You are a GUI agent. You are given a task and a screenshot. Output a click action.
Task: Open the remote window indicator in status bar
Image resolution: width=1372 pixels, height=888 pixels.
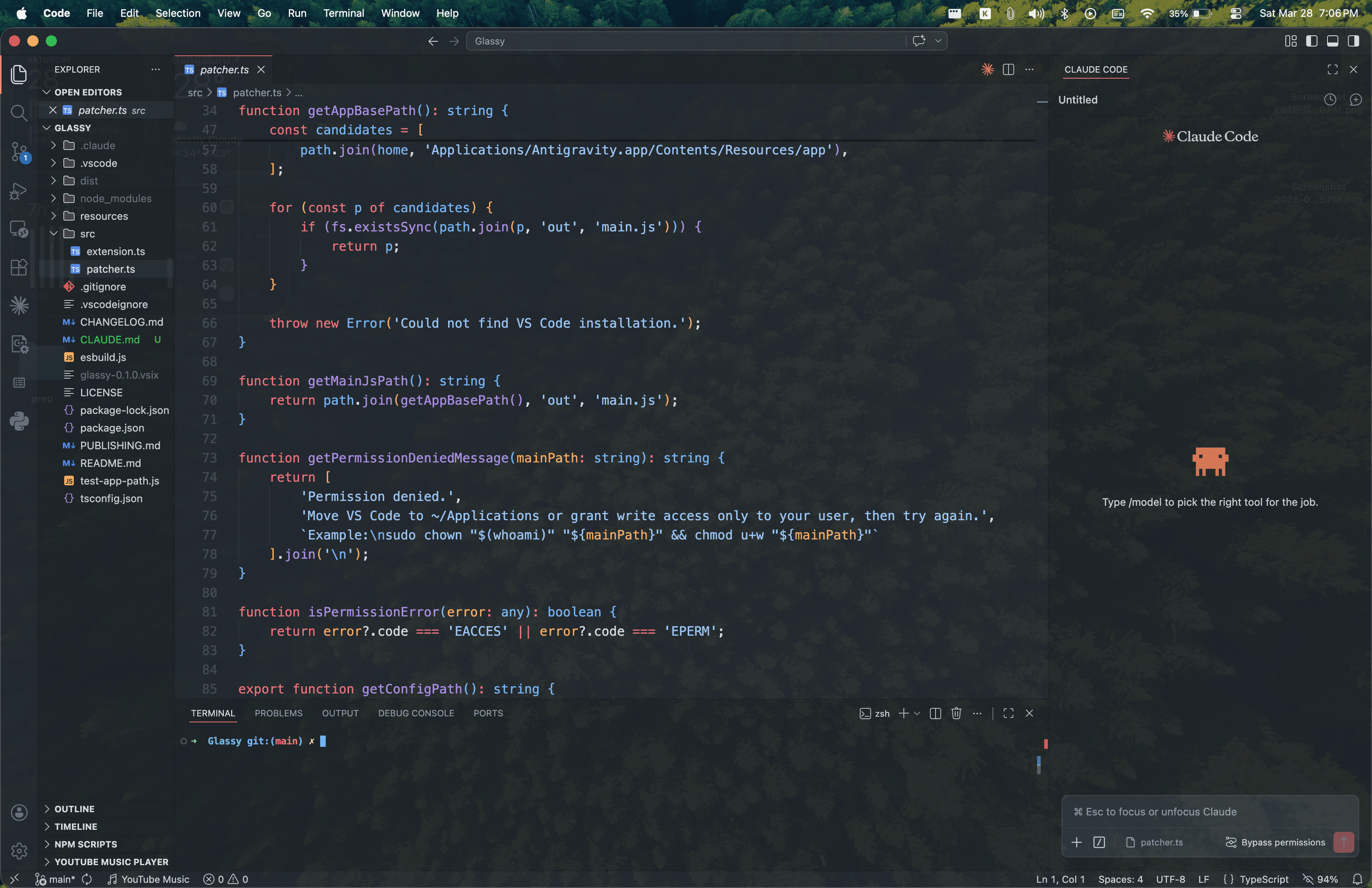coord(15,879)
